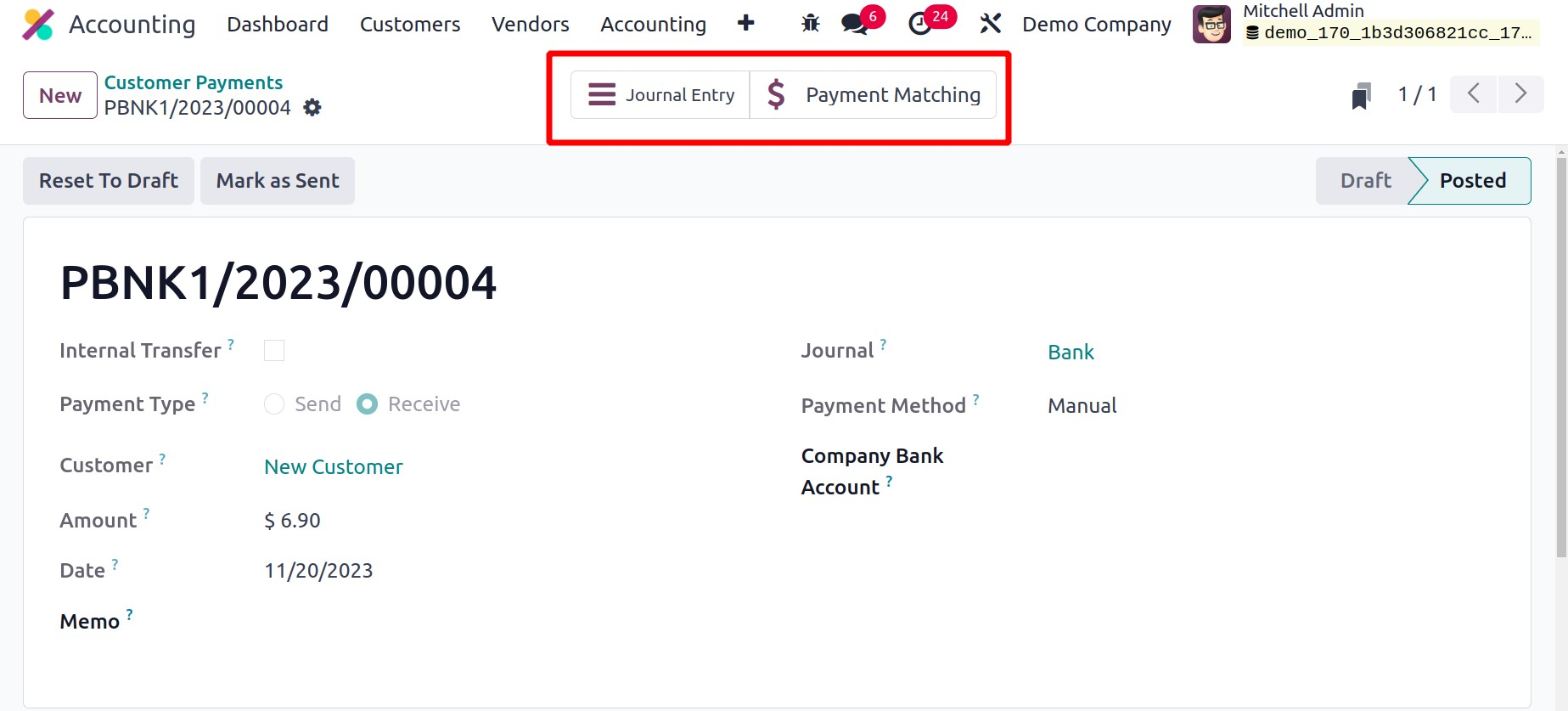Select the Send payment type radio
The image size is (1568, 711).
pyautogui.click(x=274, y=404)
